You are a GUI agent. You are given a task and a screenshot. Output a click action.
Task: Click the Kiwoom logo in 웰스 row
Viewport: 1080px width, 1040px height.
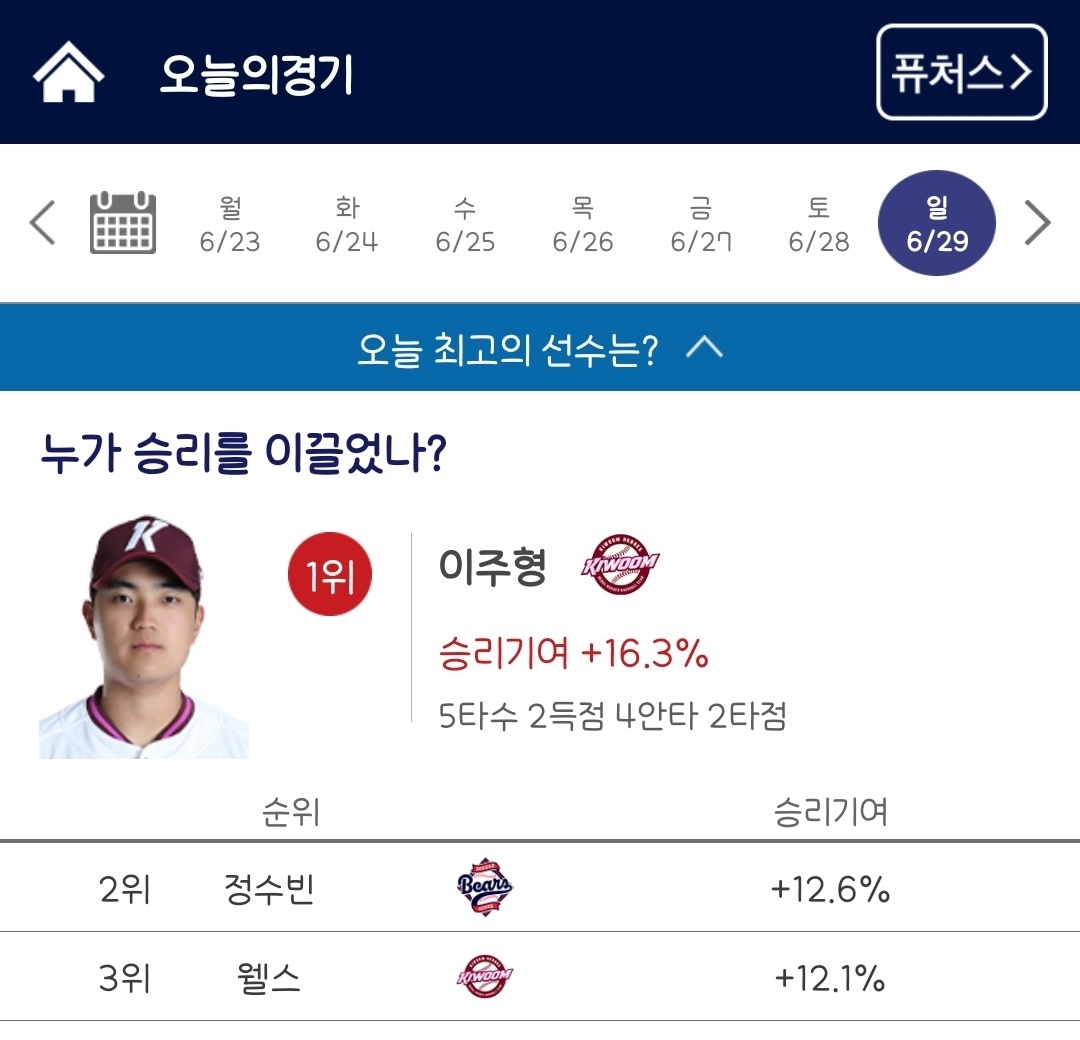[485, 977]
